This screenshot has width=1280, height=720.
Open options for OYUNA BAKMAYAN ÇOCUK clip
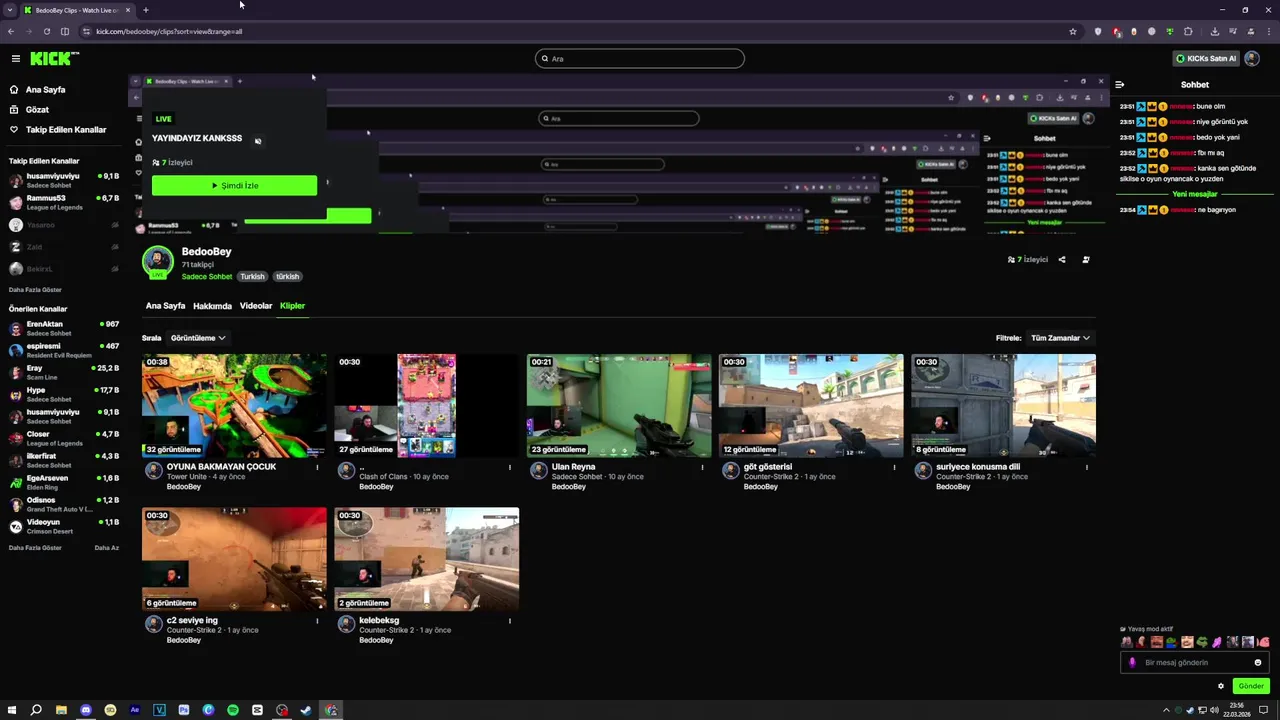point(317,467)
